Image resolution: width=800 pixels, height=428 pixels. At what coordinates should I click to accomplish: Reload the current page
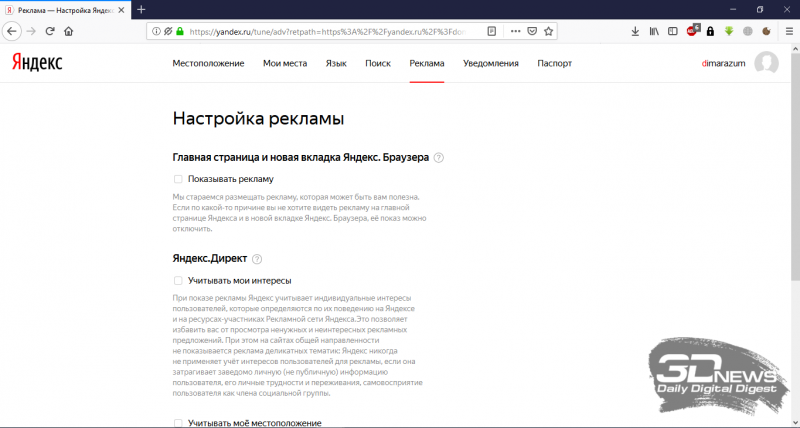pyautogui.click(x=49, y=31)
